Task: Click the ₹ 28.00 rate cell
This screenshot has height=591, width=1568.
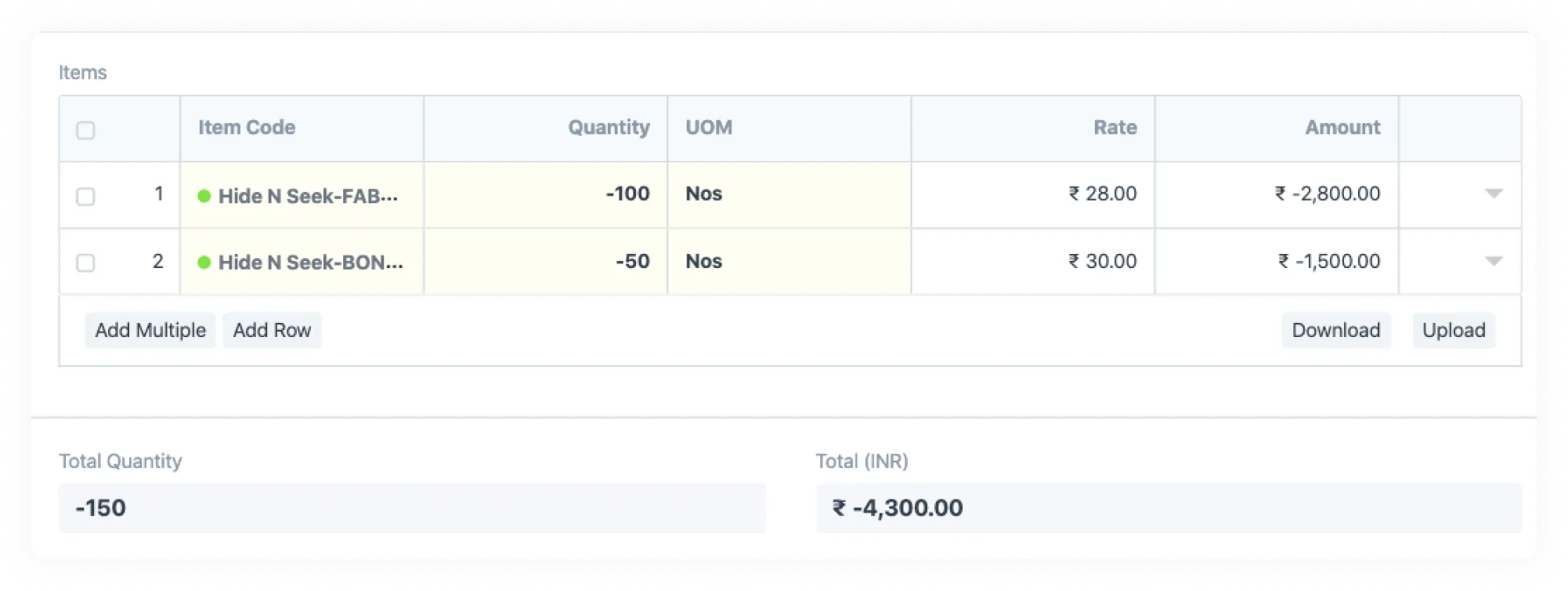Action: [1032, 194]
